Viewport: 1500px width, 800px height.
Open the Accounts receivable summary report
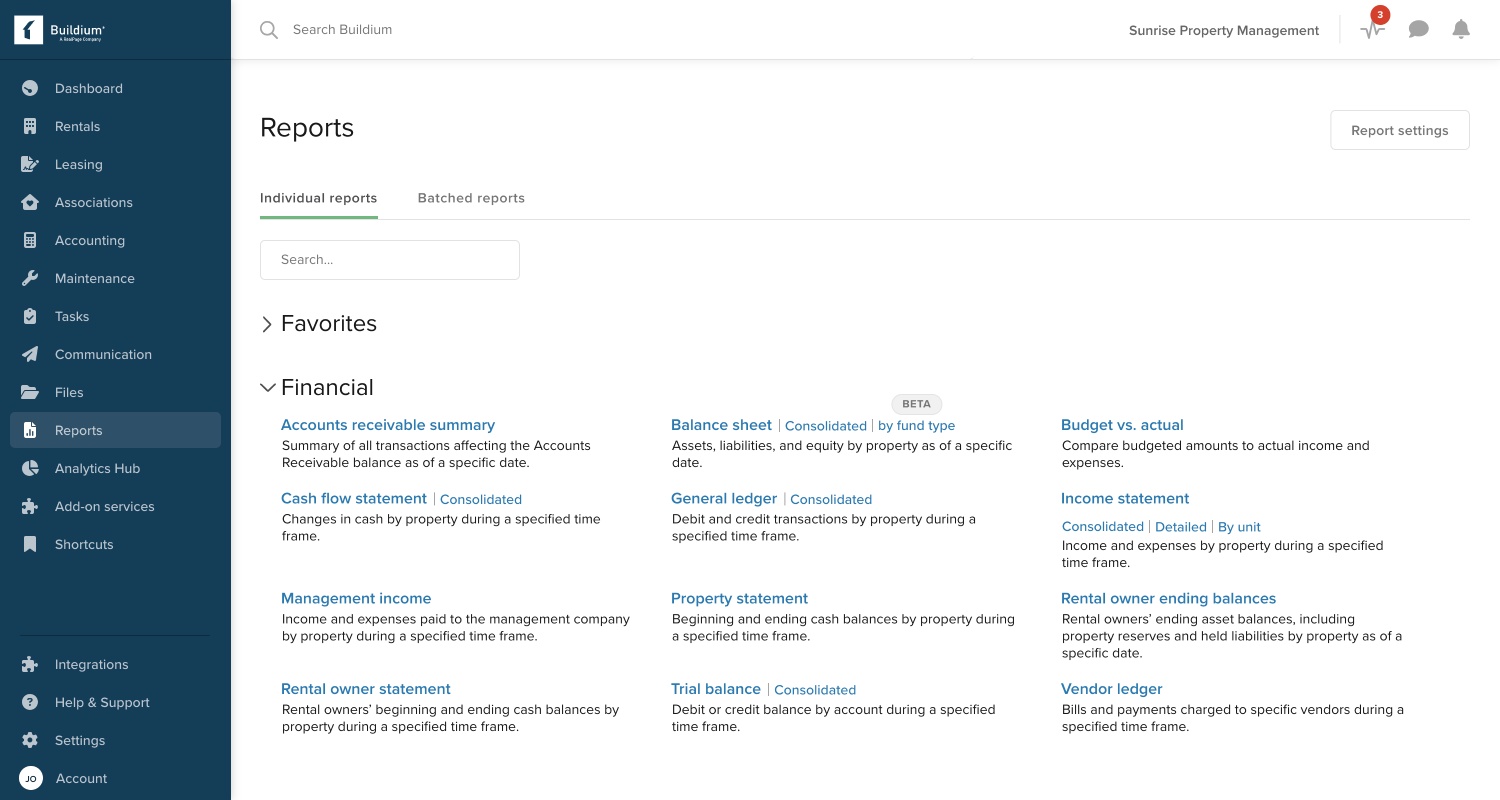click(388, 425)
